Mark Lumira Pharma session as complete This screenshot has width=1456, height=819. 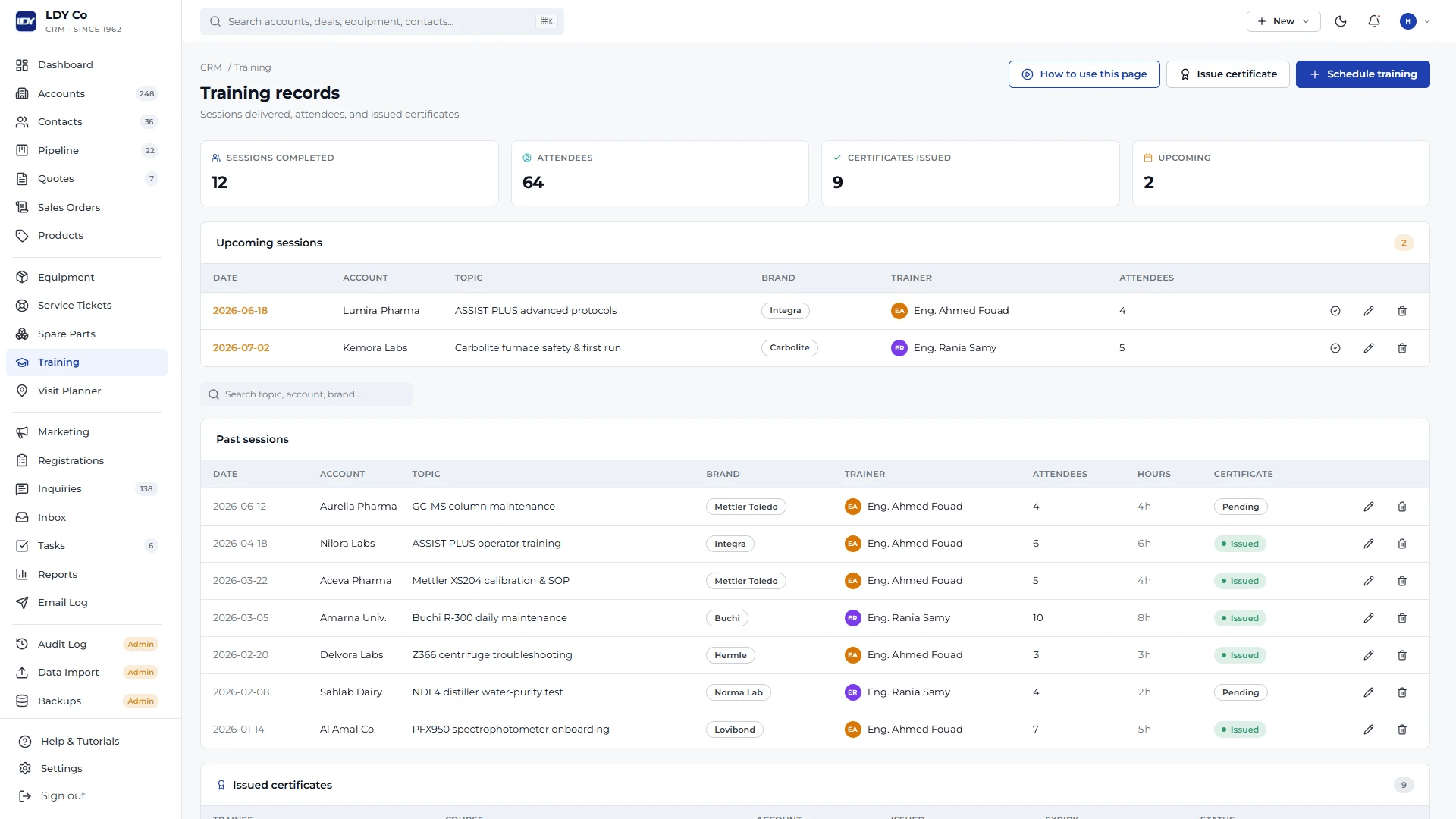1335,311
